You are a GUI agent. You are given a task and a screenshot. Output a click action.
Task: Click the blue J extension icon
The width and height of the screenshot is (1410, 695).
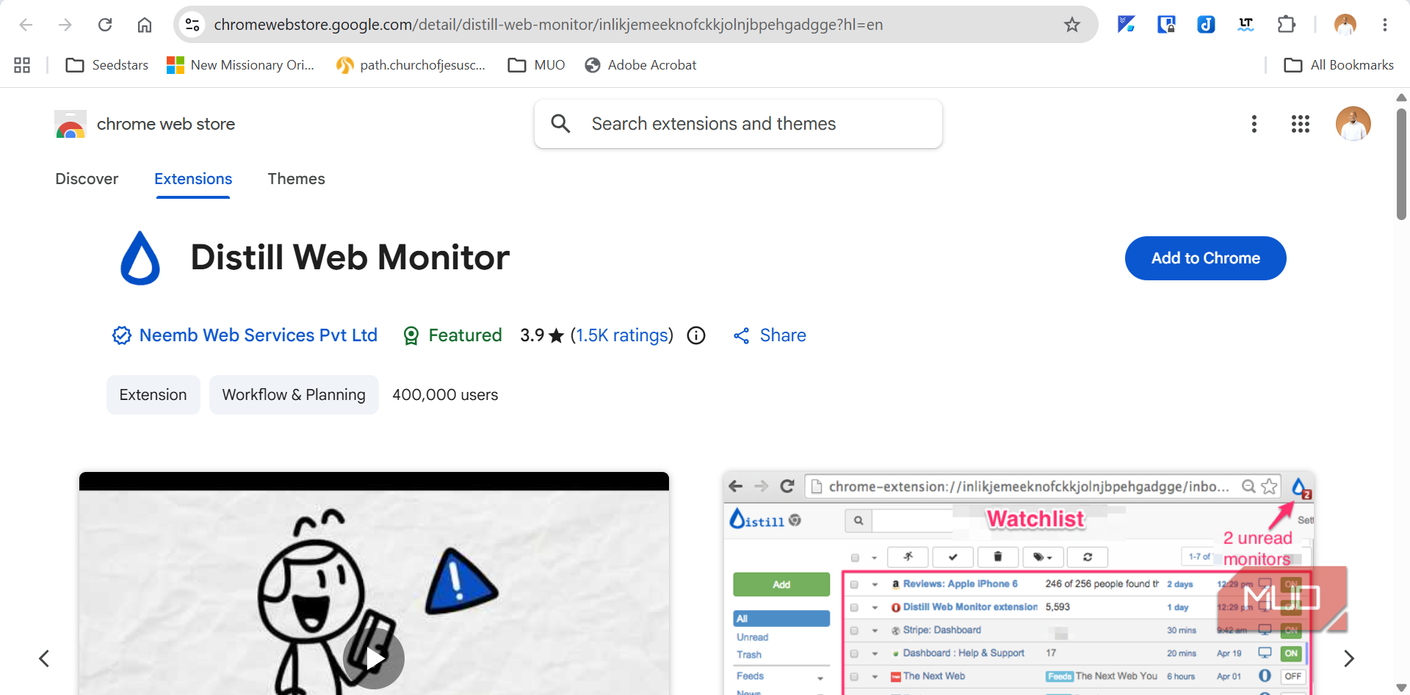click(x=1206, y=25)
